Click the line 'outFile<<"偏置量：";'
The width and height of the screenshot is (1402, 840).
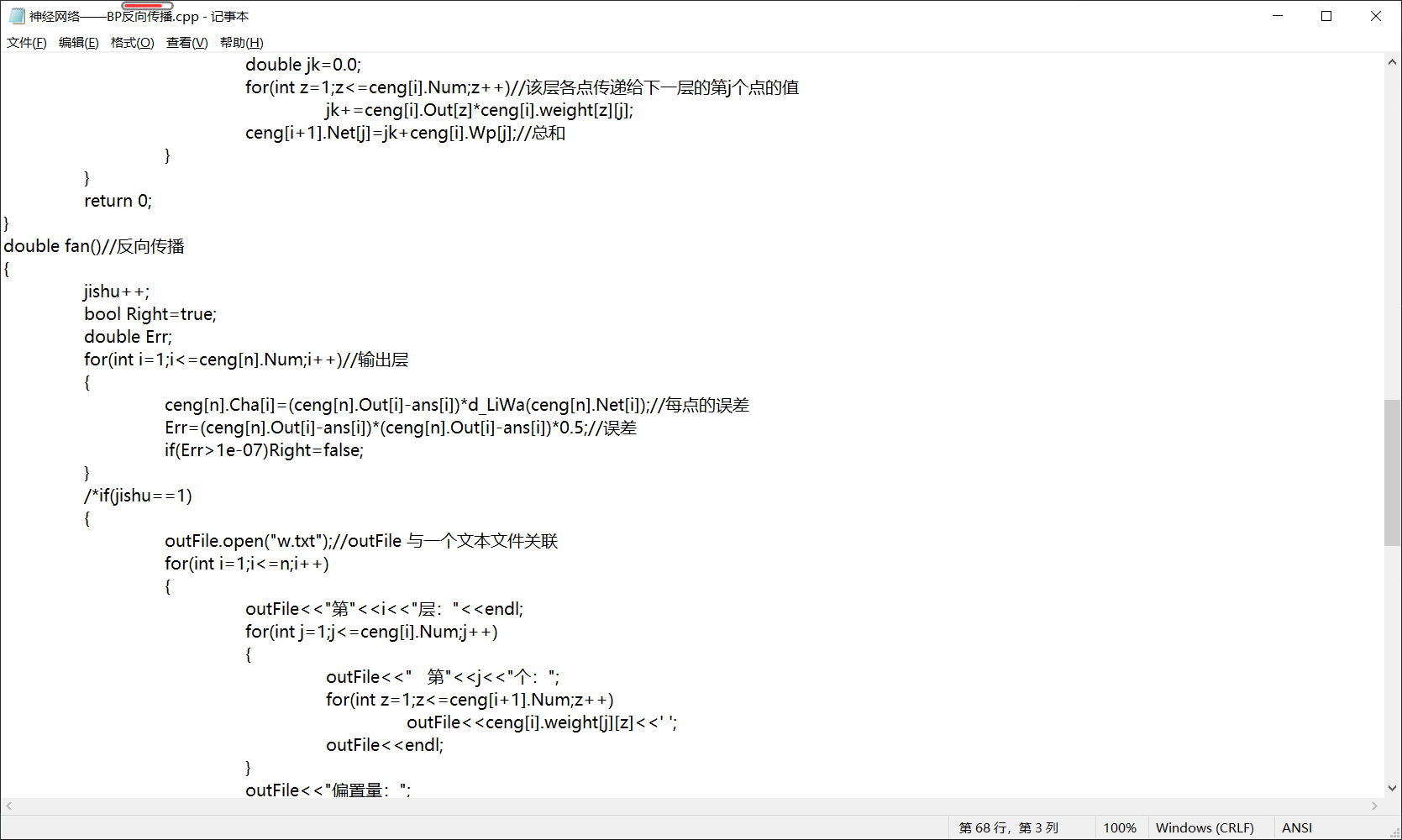pyautogui.click(x=328, y=790)
